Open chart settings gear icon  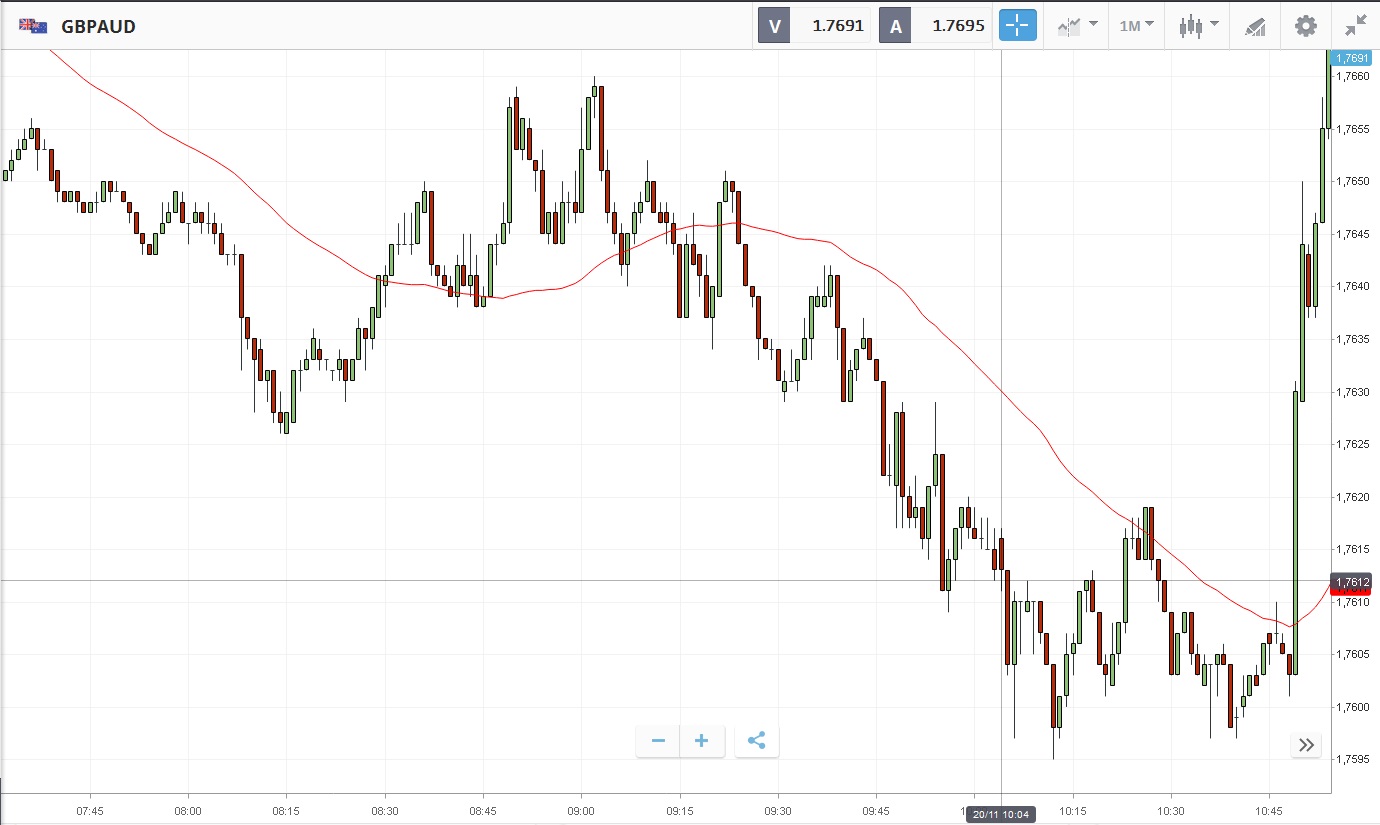tap(1306, 26)
